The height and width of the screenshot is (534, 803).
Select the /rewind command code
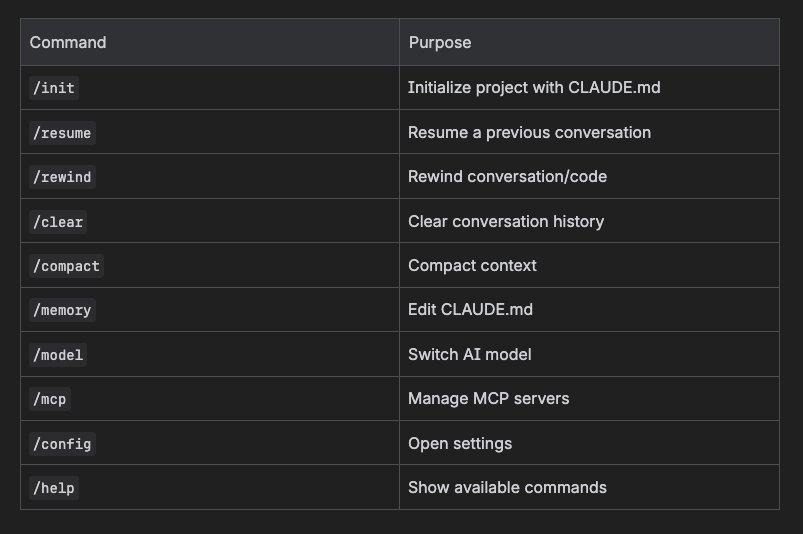pos(62,177)
